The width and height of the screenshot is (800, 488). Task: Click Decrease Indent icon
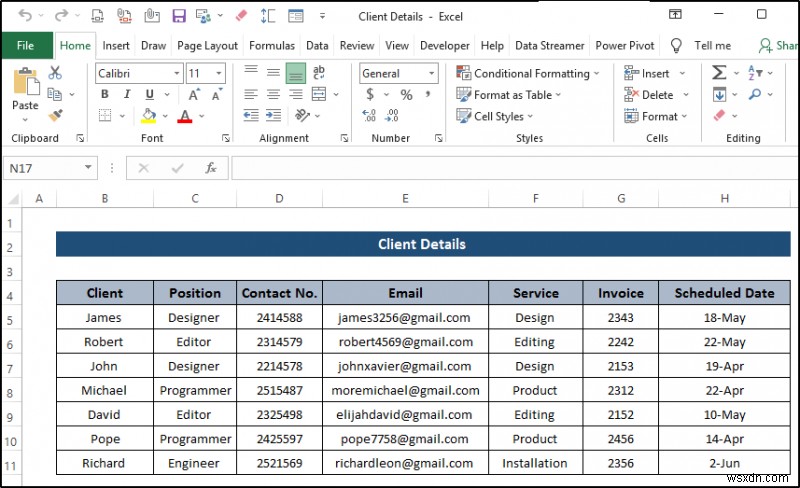(x=251, y=116)
